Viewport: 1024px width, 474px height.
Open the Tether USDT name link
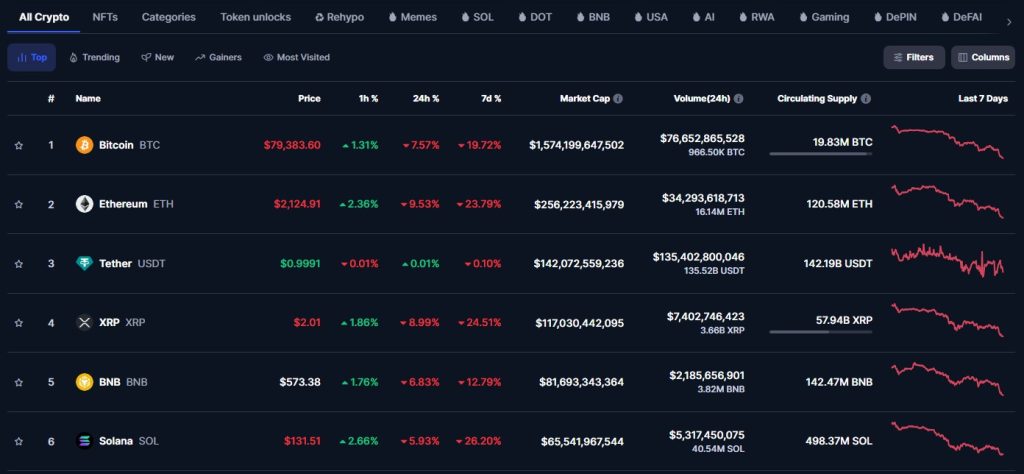coord(132,264)
